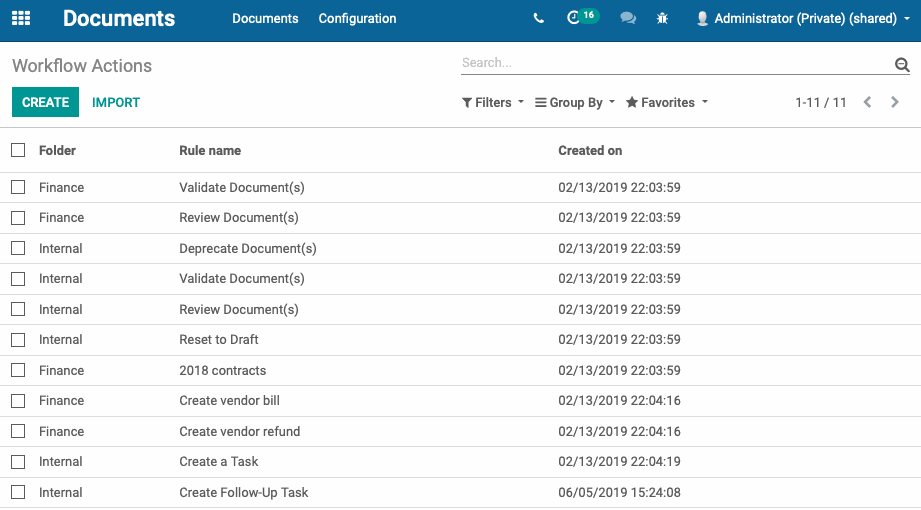Click the 06/05/2019 15:24:08 date cell

point(619,492)
